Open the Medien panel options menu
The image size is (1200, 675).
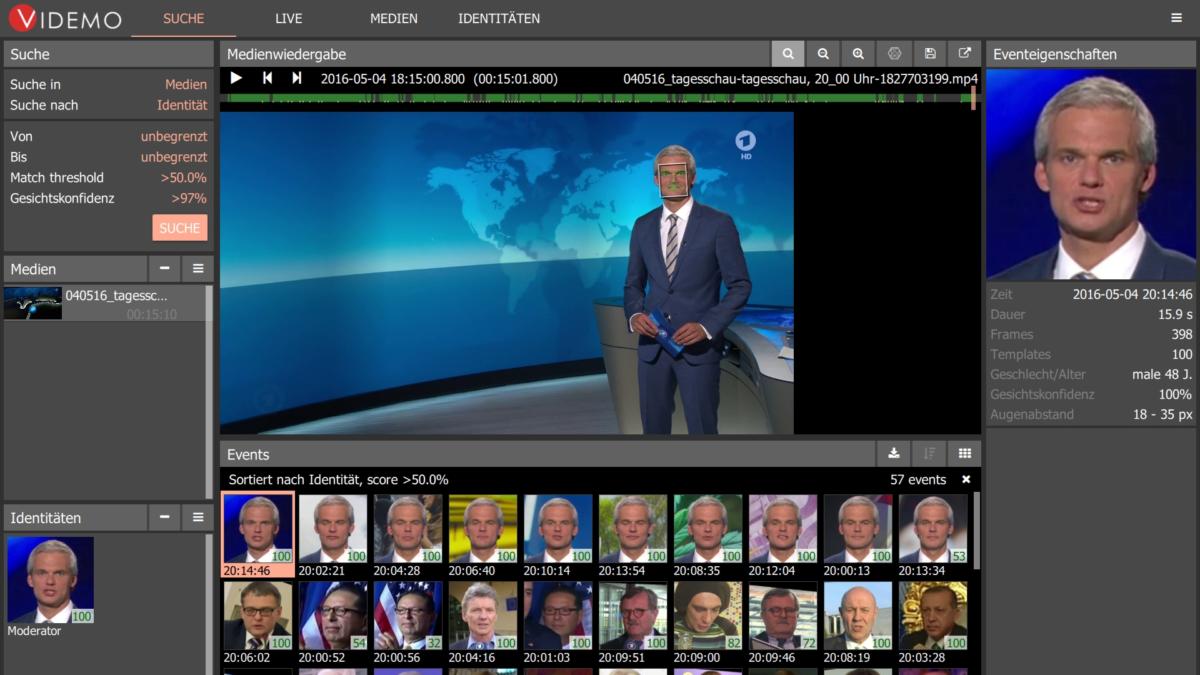point(197,268)
